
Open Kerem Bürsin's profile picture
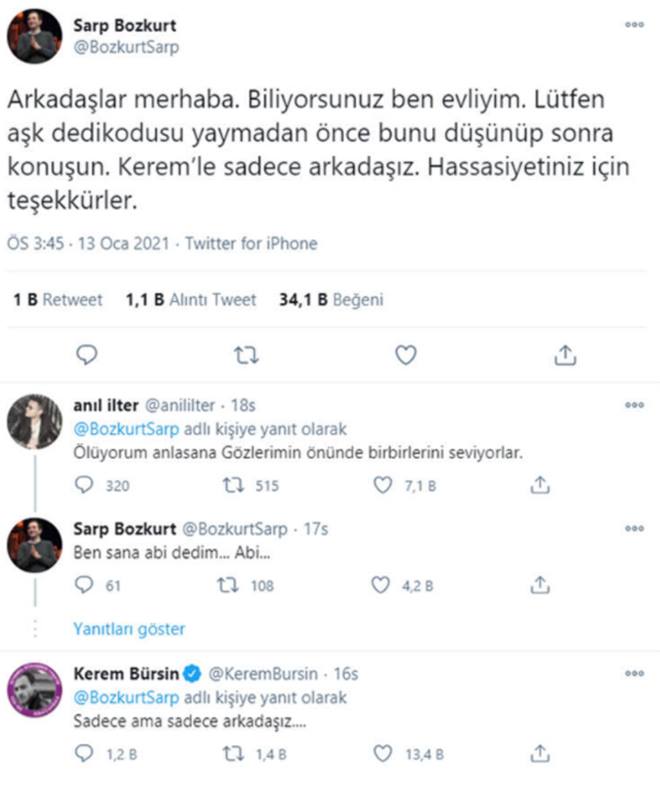click(x=35, y=690)
